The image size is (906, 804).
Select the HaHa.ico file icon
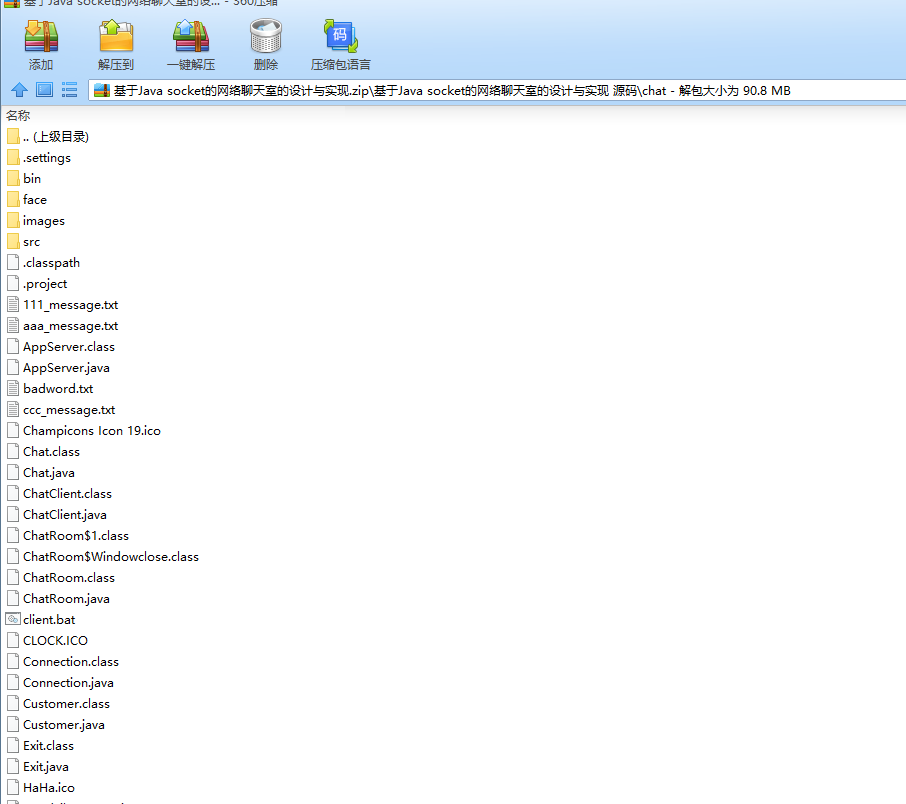[13, 787]
